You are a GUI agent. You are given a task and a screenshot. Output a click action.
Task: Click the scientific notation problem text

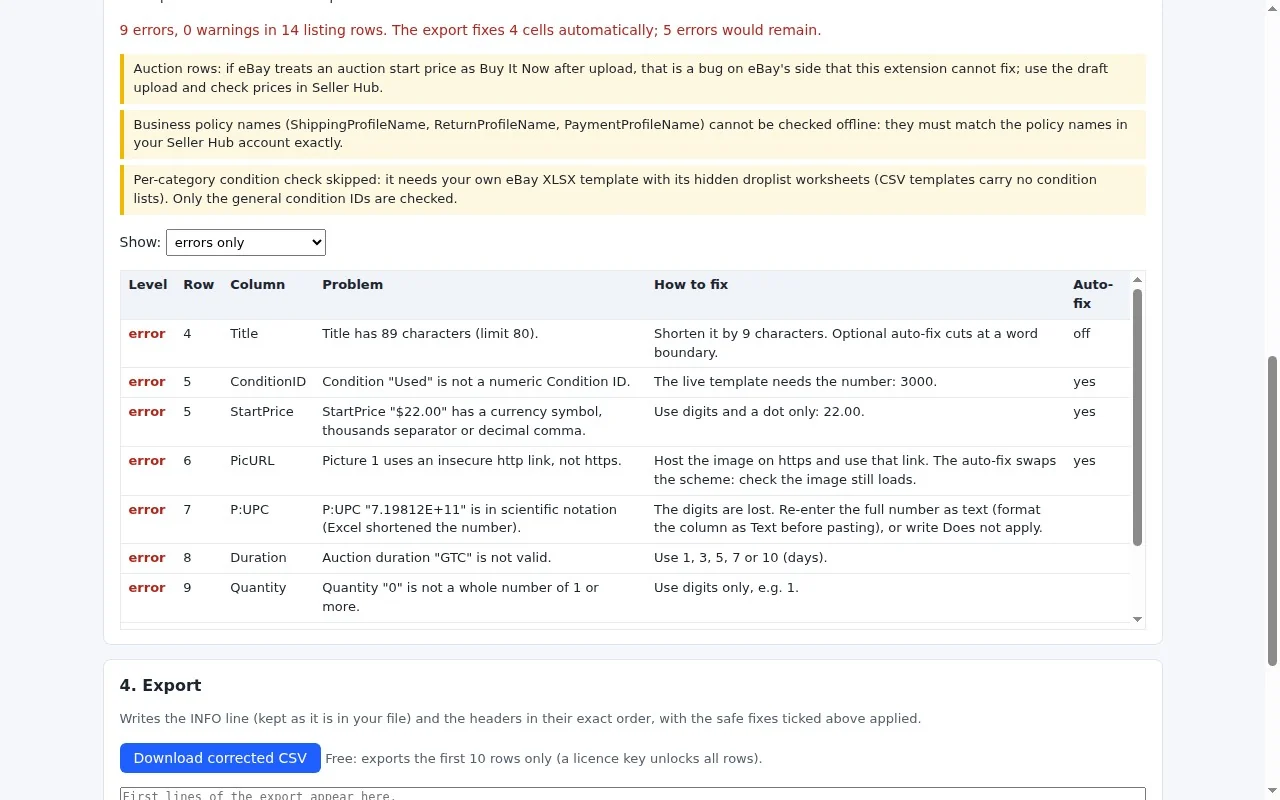point(469,519)
